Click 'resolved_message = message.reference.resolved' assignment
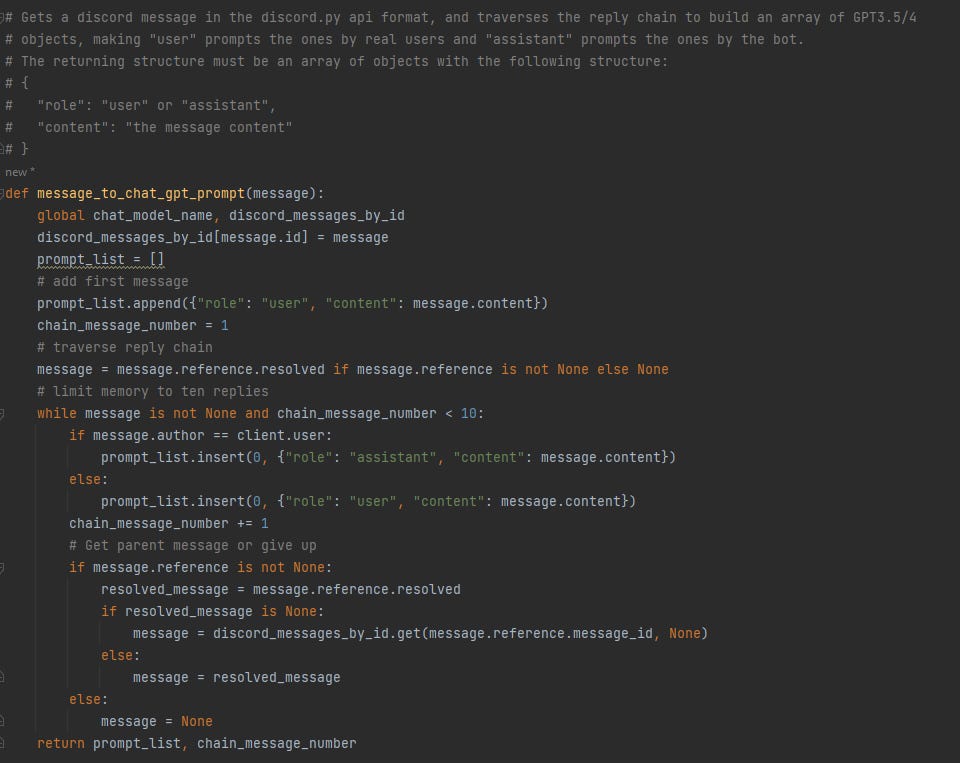Screen dimensions: 960x763 coord(281,590)
